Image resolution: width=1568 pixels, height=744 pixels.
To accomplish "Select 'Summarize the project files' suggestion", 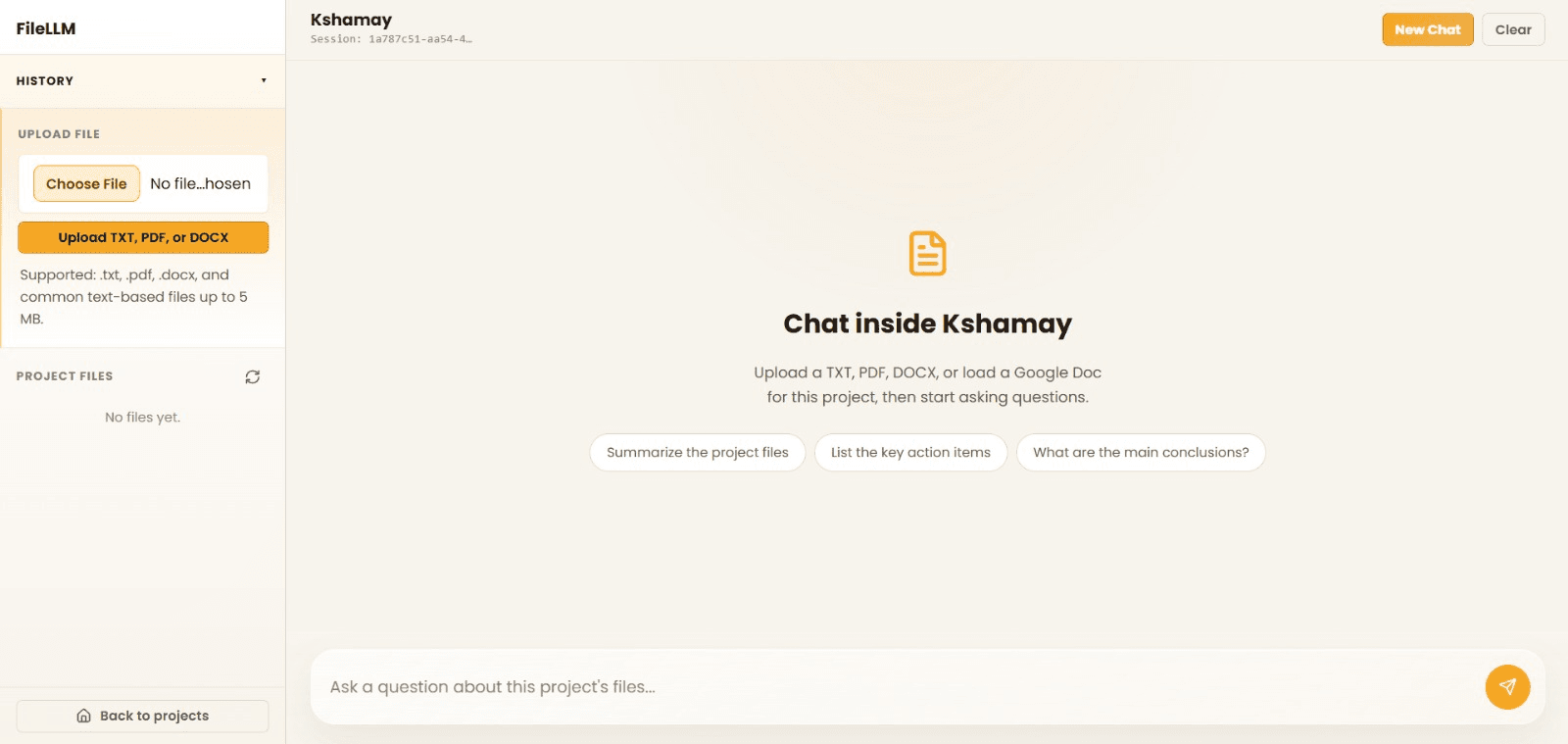I will coord(697,453).
